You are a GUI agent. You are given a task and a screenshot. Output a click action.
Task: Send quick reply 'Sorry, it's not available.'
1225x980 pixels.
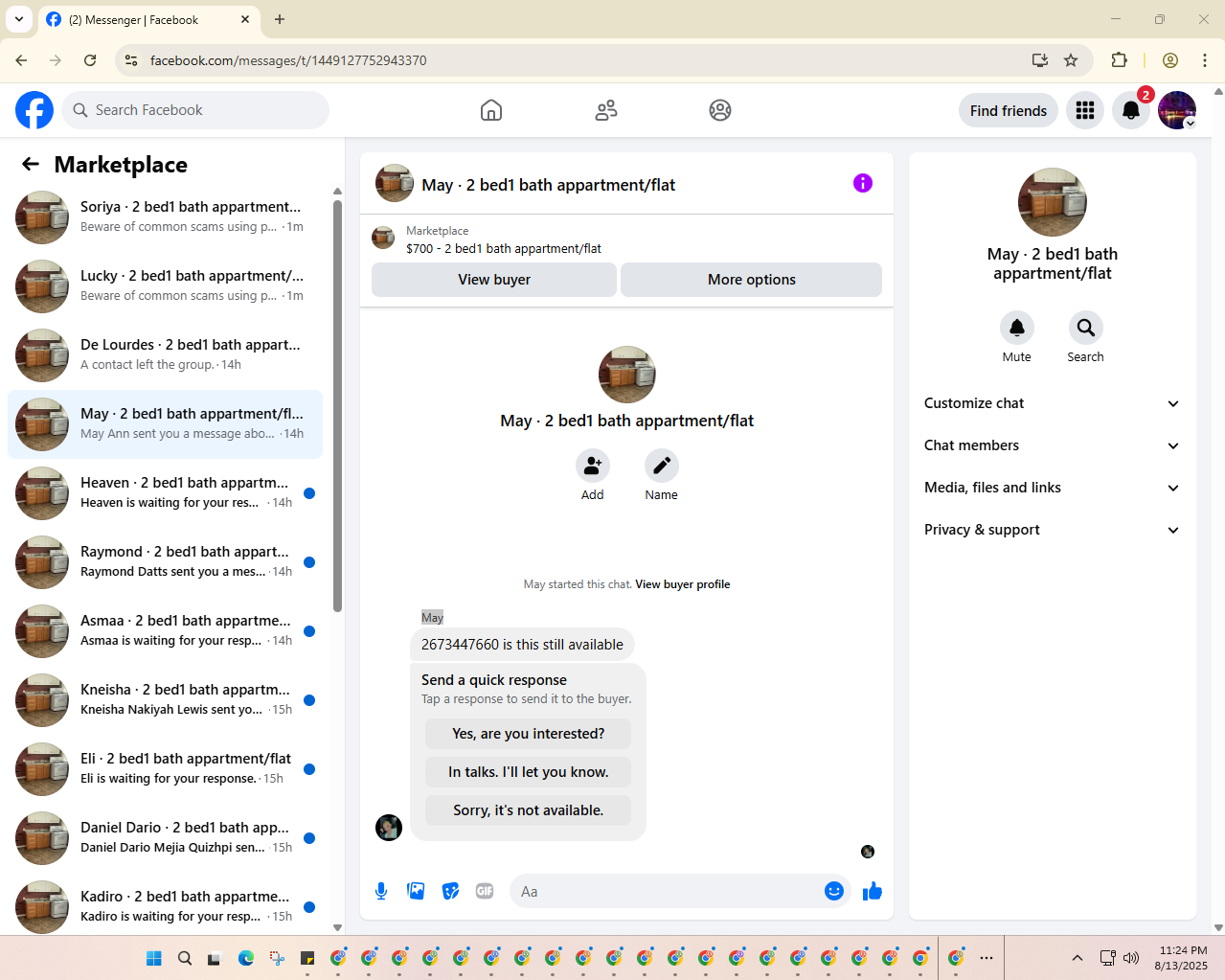pos(529,810)
